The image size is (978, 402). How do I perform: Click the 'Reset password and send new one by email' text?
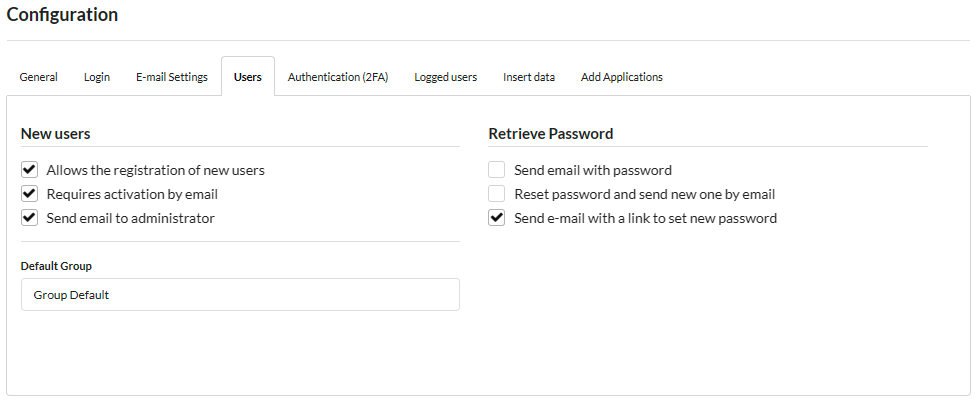tap(644, 194)
